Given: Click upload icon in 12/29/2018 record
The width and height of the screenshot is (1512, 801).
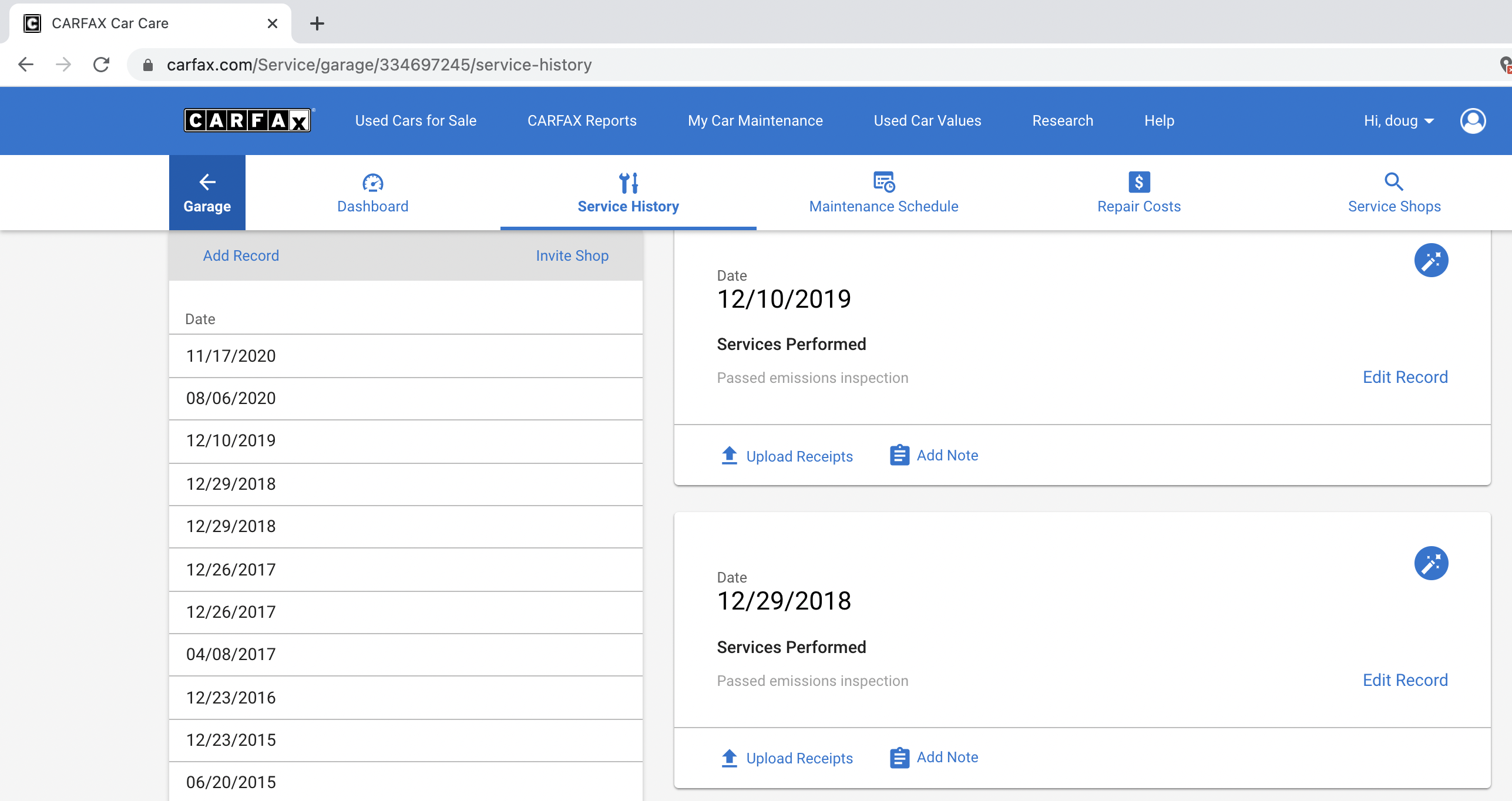Looking at the screenshot, I should pyautogui.click(x=729, y=758).
